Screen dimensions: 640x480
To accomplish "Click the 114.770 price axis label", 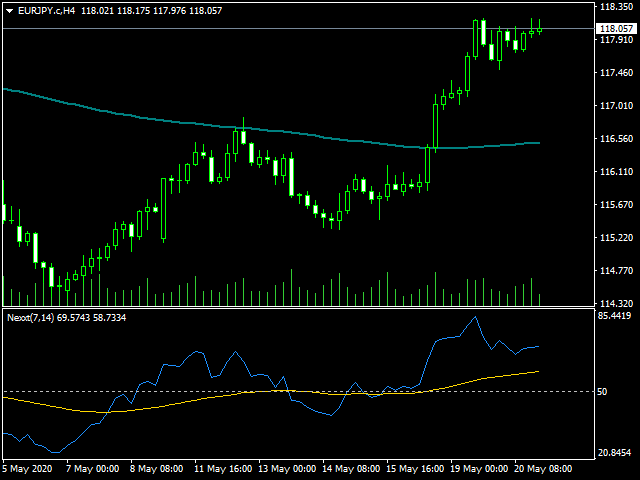I will tap(616, 271).
